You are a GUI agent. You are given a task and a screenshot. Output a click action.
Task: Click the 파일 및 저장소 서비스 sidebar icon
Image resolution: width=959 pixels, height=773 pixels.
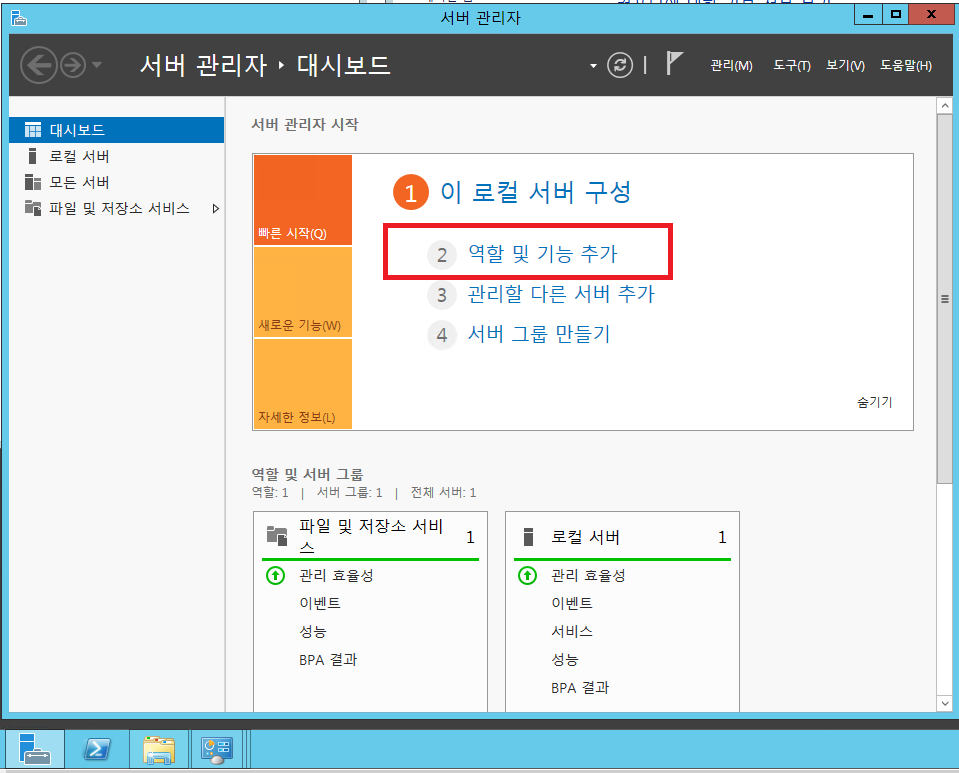click(32, 208)
